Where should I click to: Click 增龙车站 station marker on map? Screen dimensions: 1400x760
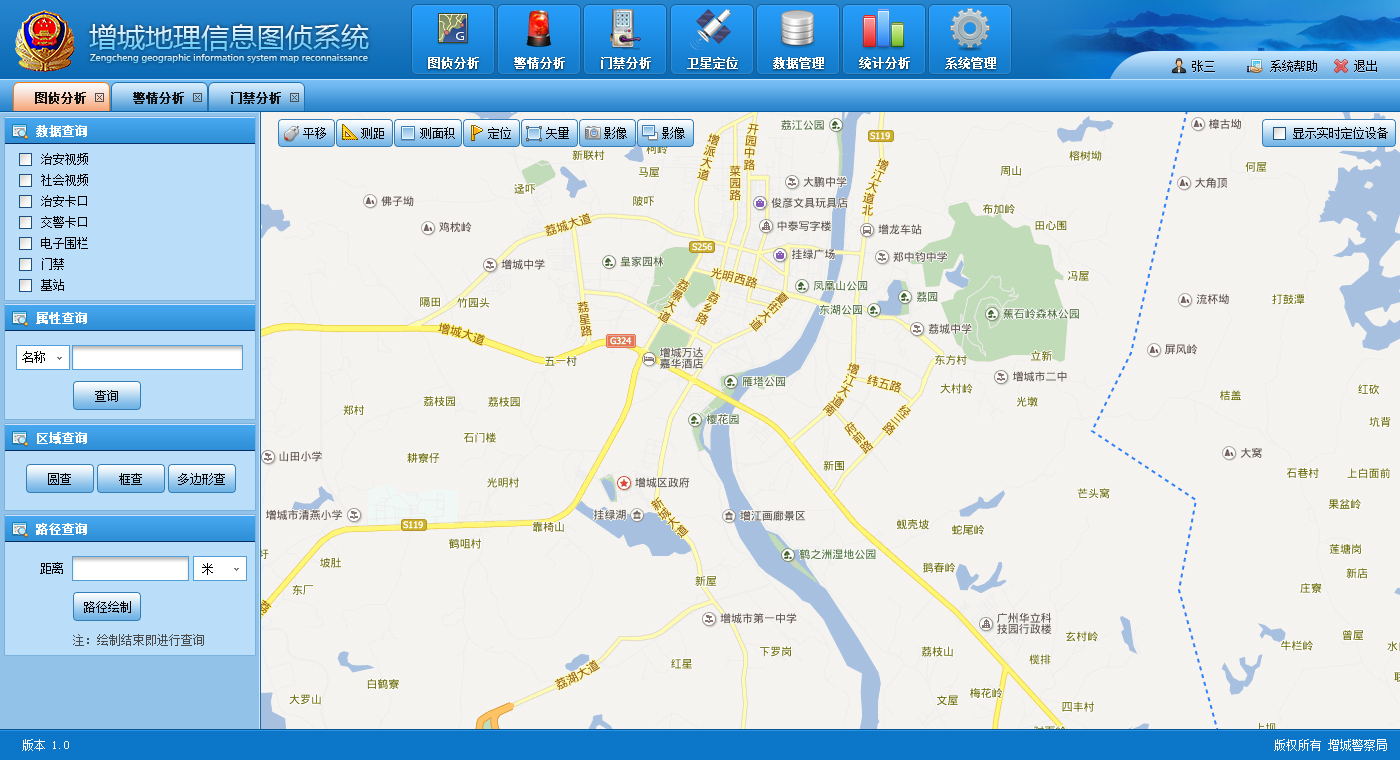point(868,230)
